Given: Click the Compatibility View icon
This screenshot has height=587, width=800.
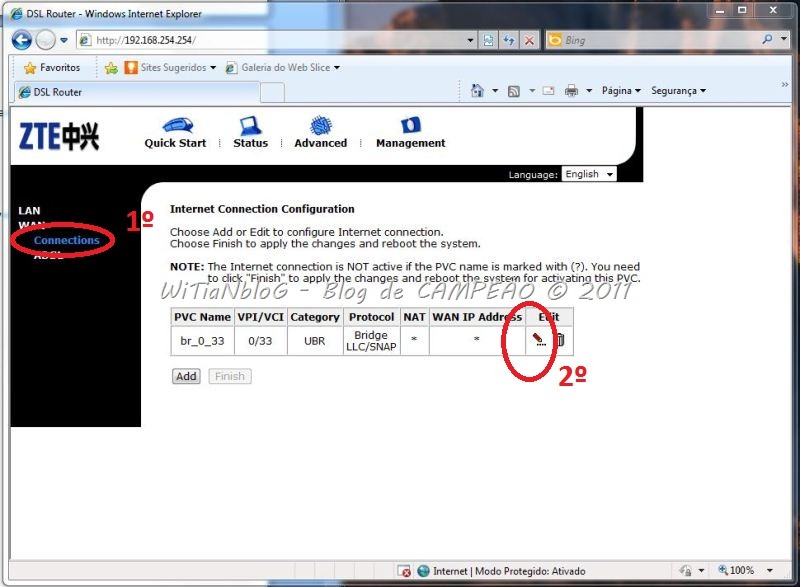Looking at the screenshot, I should tap(488, 40).
